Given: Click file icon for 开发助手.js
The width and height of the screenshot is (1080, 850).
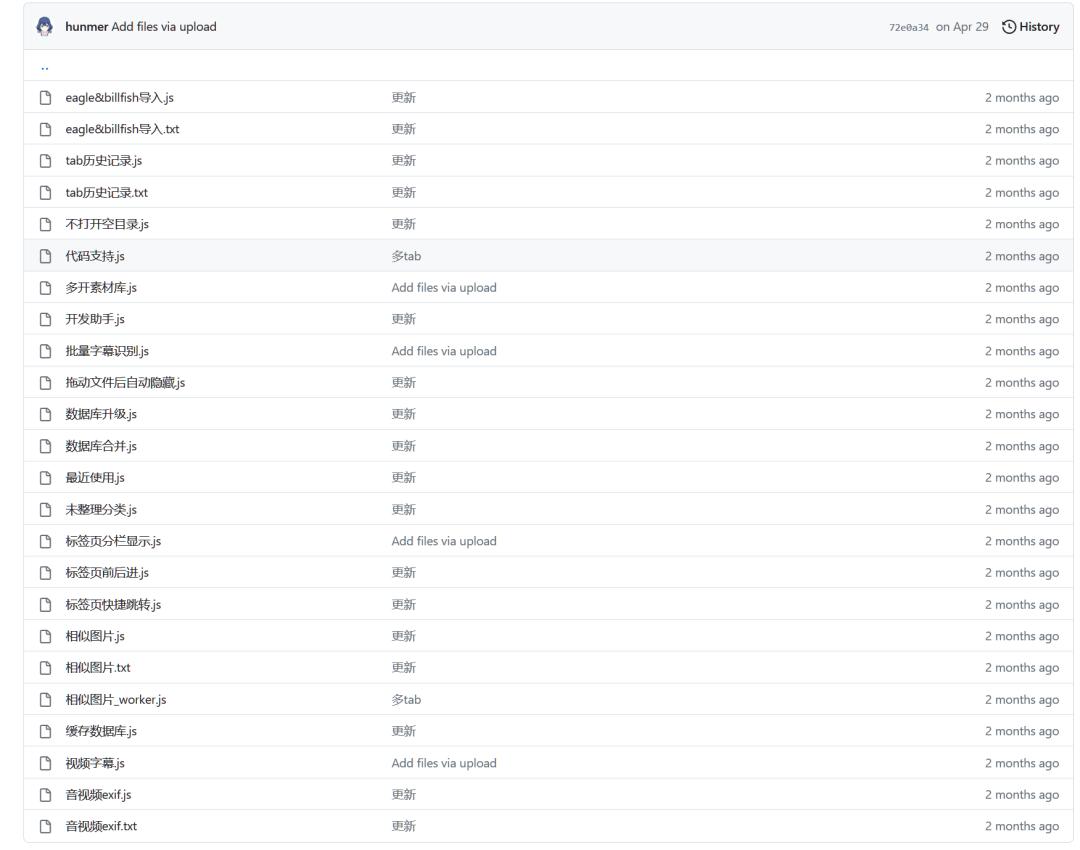Looking at the screenshot, I should [45, 320].
